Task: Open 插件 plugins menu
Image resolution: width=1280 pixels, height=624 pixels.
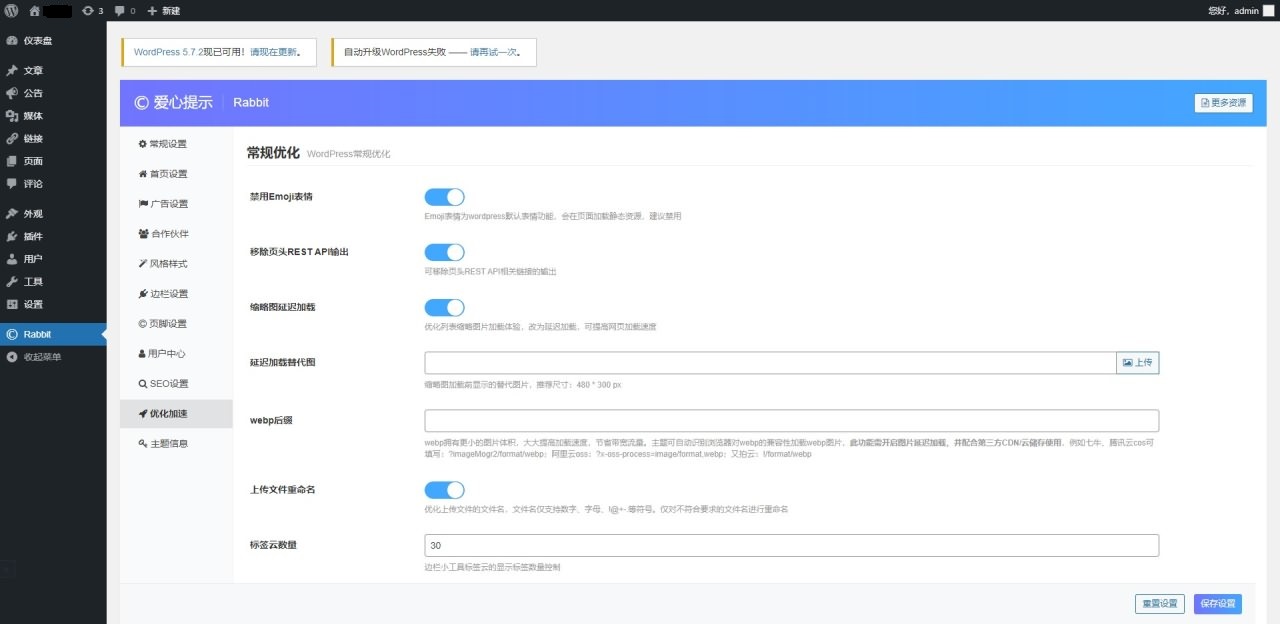Action: (53, 237)
